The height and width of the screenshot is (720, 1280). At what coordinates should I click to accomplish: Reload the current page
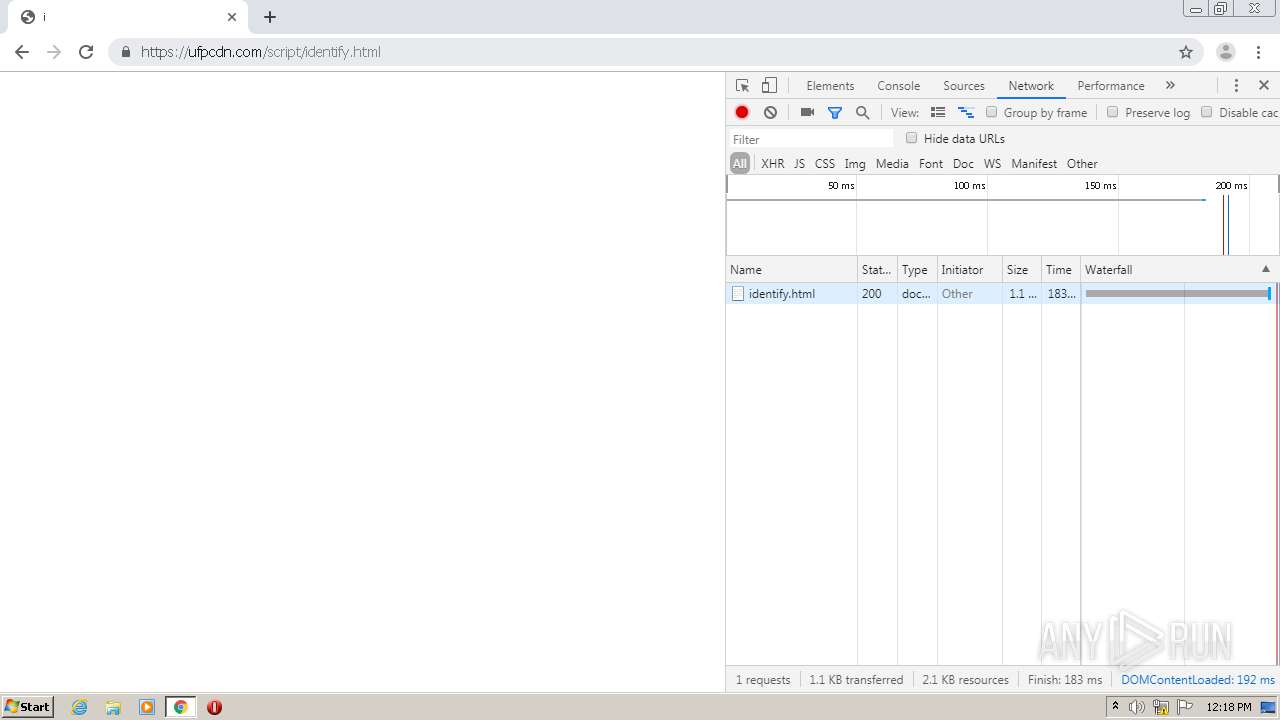point(86,52)
